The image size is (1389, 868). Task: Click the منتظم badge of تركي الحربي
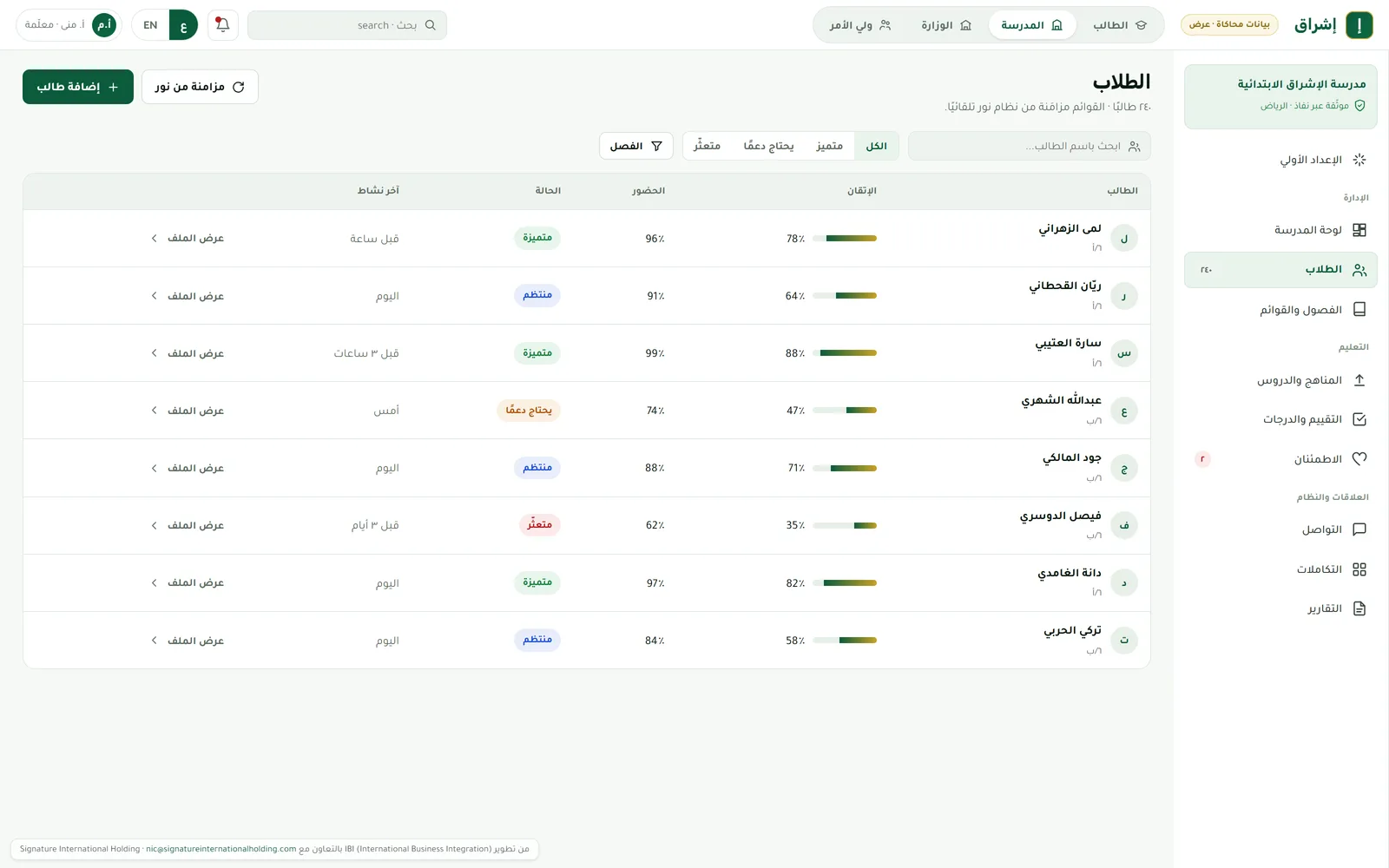click(x=537, y=640)
